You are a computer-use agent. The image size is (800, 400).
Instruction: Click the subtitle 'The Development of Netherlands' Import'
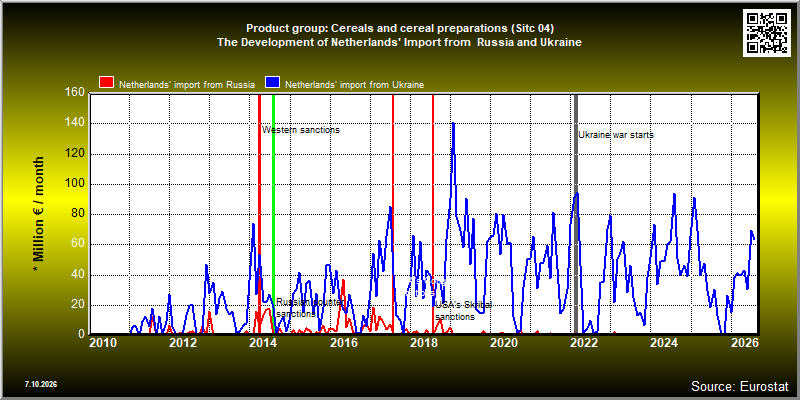(x=399, y=42)
